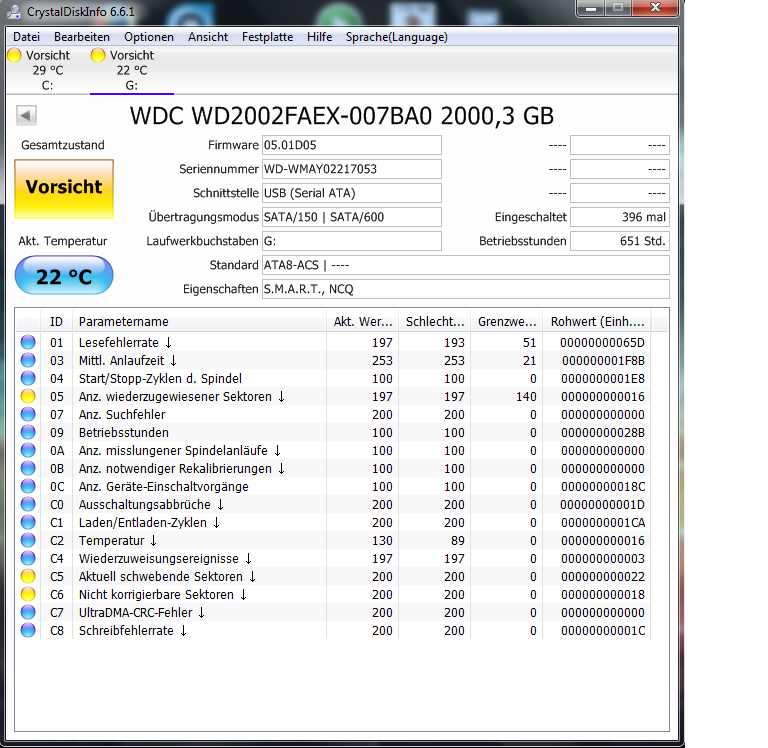Click raw value 00000000065D of Lesefehlerrate
This screenshot has height=748, width=768.
tap(602, 342)
